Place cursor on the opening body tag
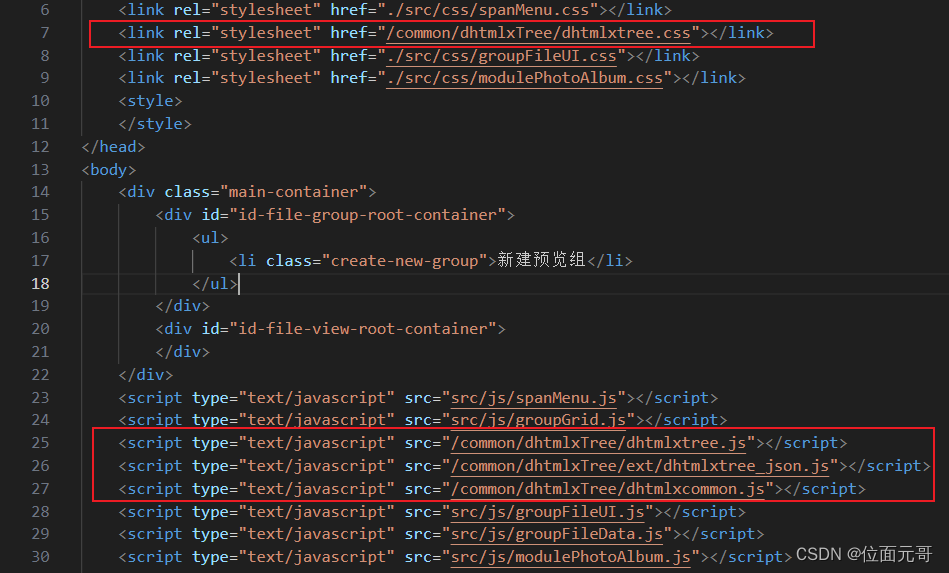Image resolution: width=949 pixels, height=573 pixels. pos(109,170)
